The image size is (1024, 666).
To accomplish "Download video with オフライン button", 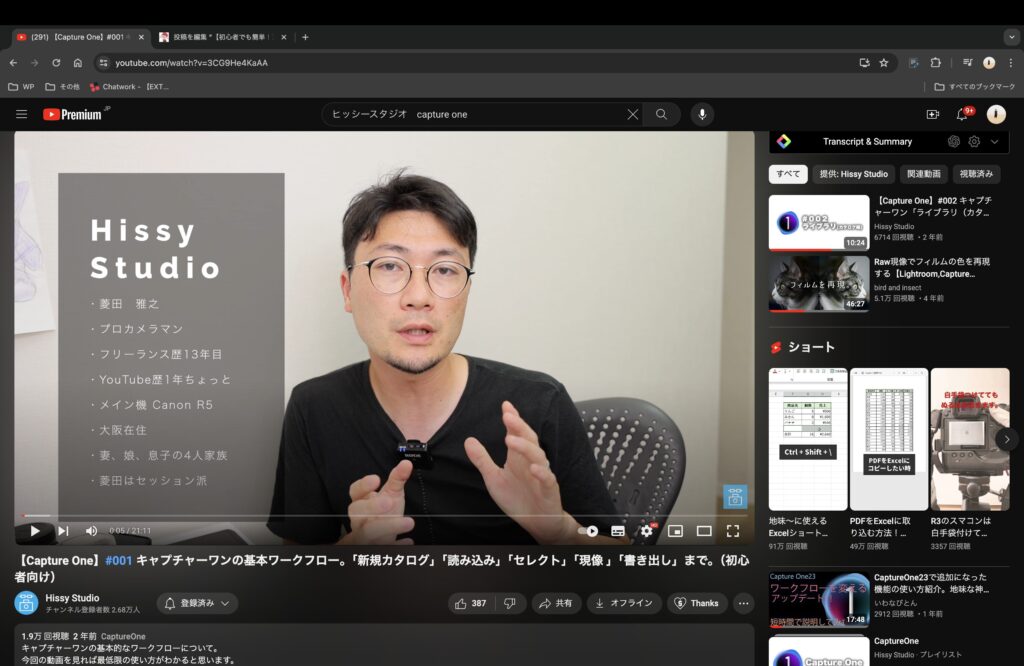I will click(624, 603).
